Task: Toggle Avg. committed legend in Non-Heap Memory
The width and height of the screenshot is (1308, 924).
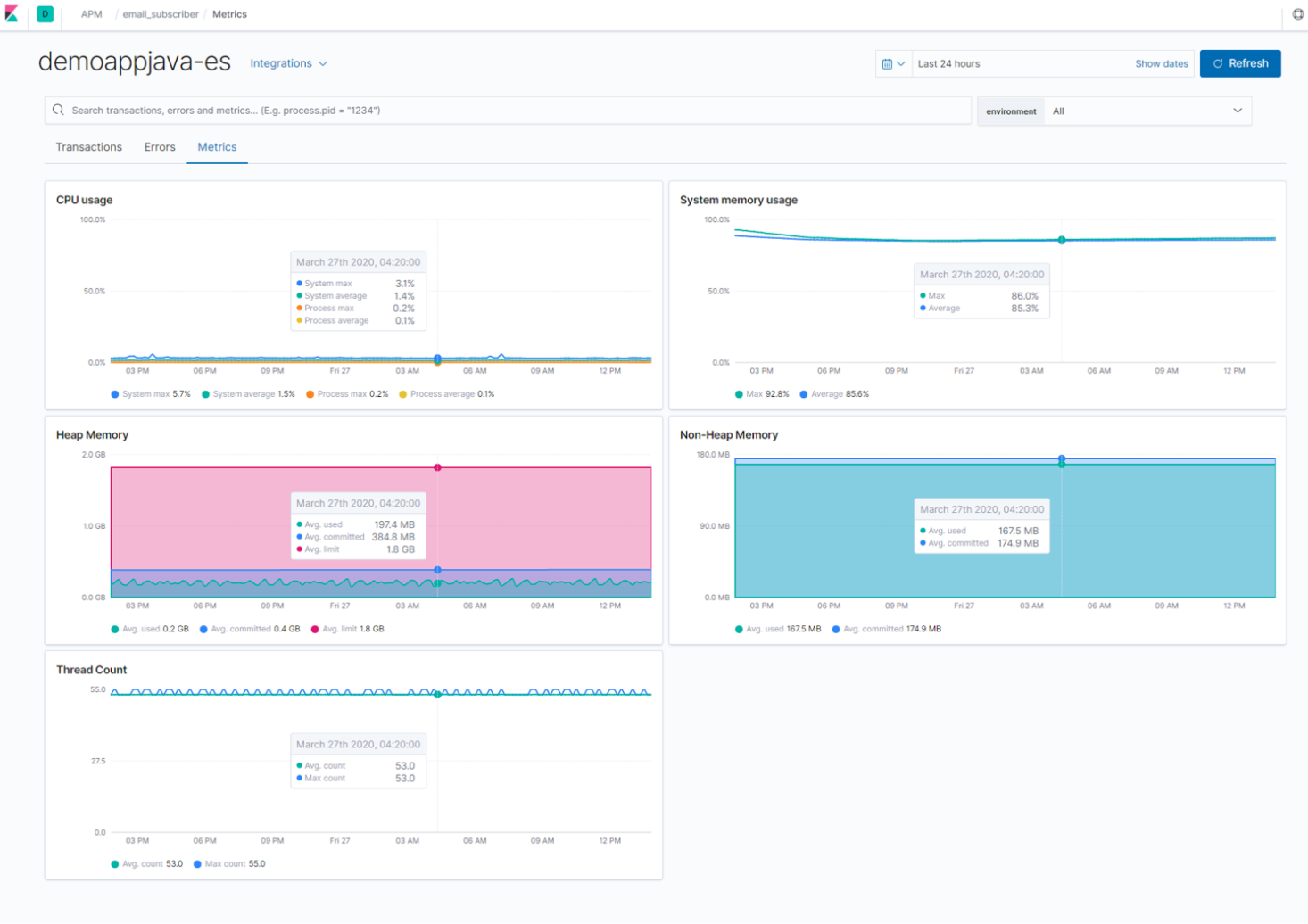Action: (x=887, y=629)
